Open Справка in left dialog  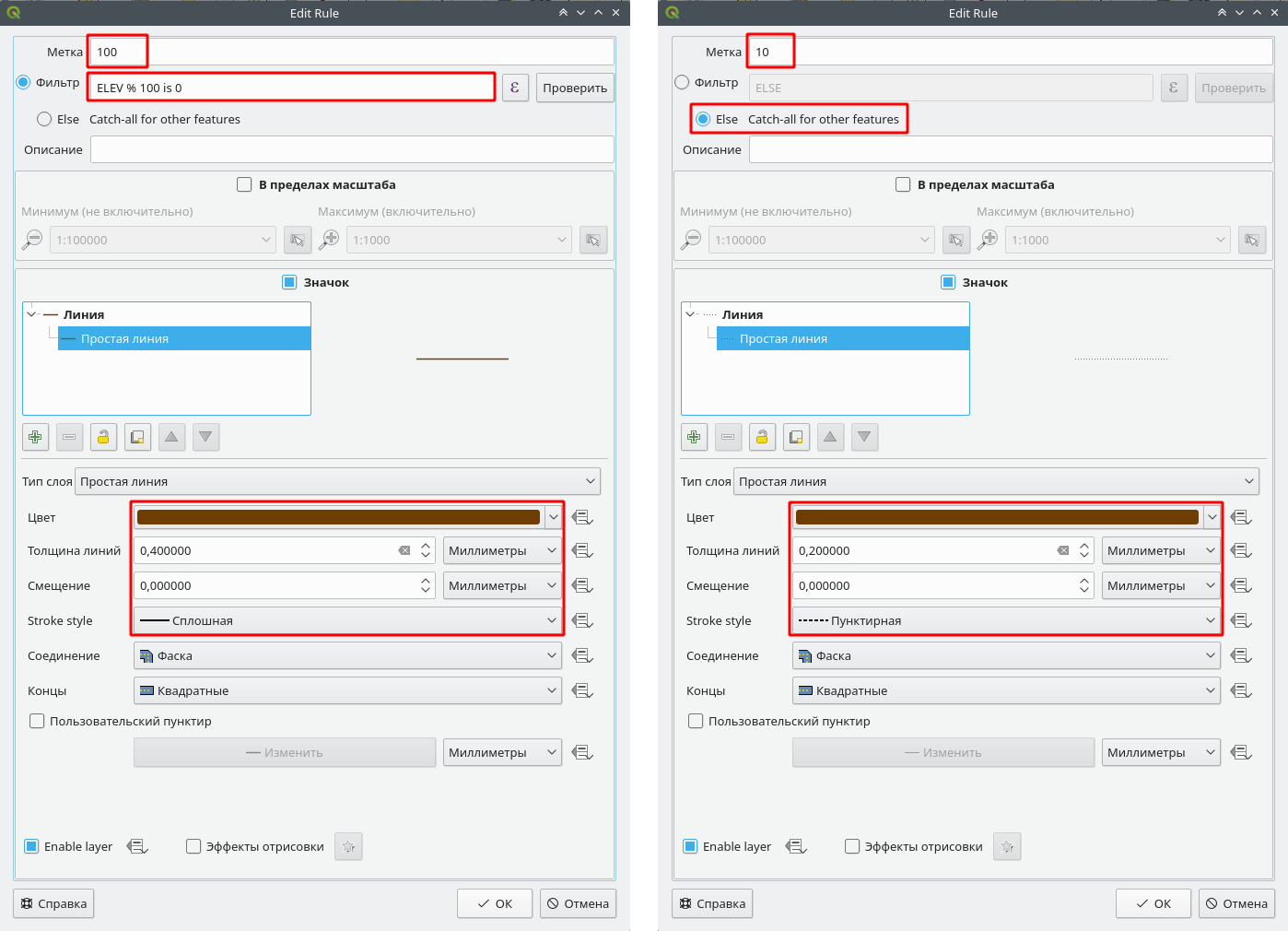pos(53,903)
